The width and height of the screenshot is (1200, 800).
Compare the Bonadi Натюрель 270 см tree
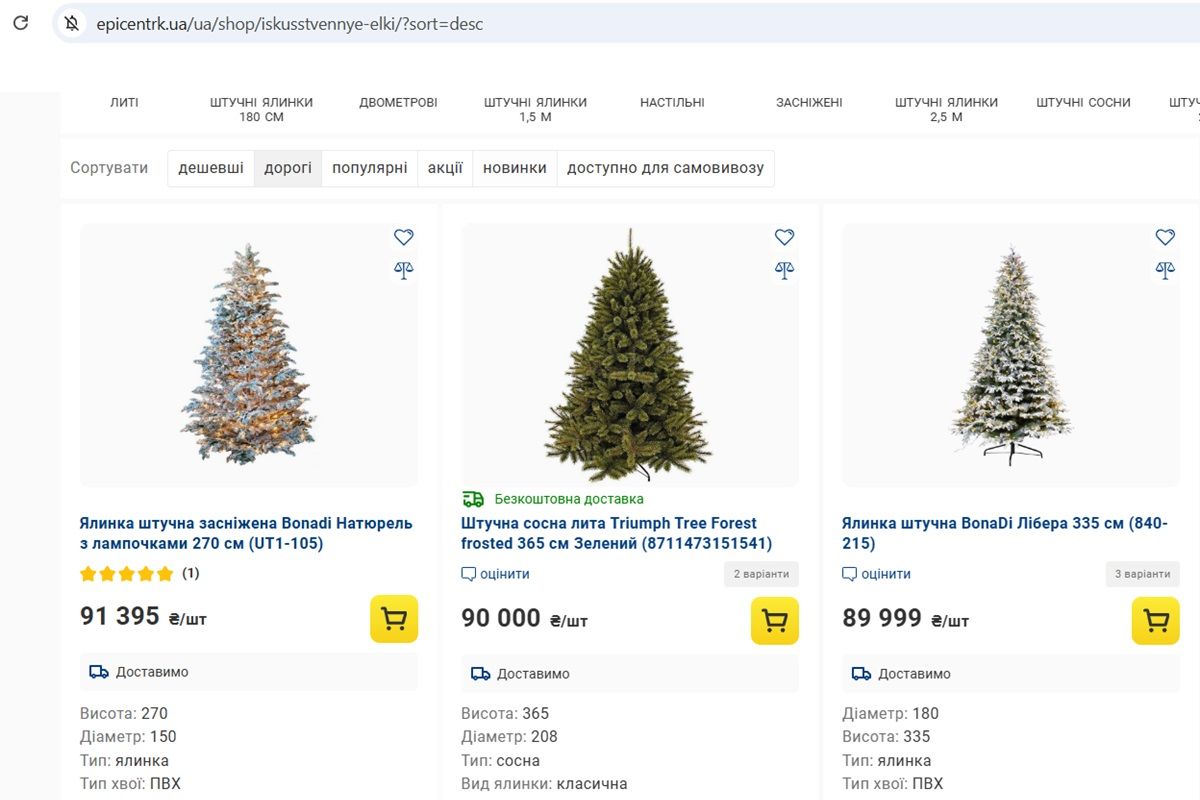pos(403,269)
